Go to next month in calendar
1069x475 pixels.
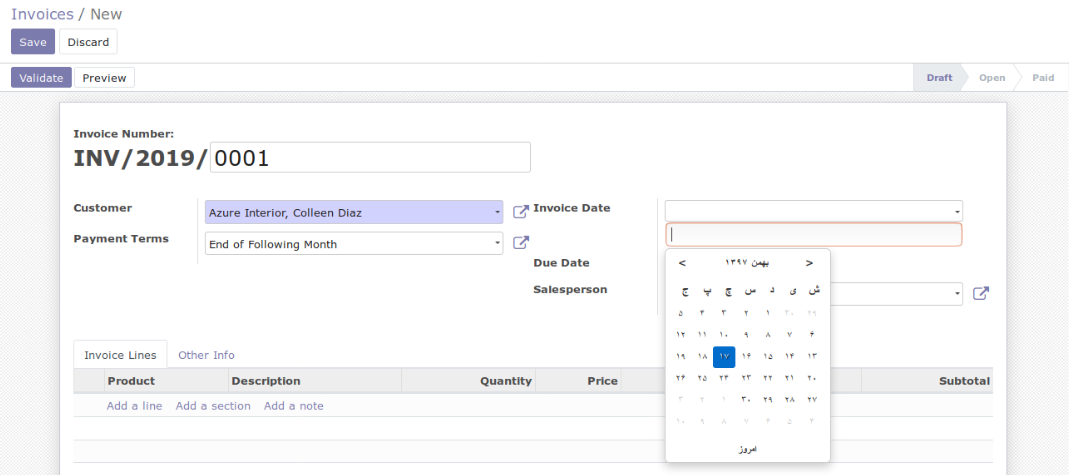click(809, 263)
